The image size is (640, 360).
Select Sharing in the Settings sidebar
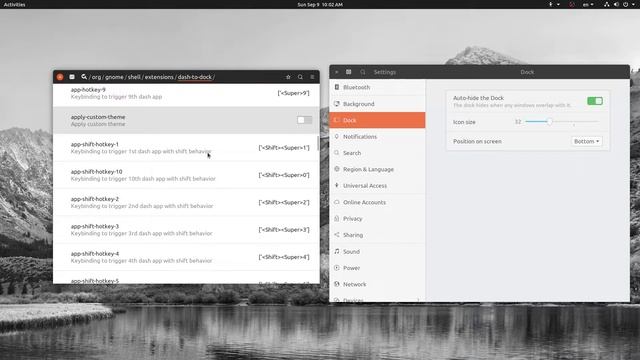377,235
